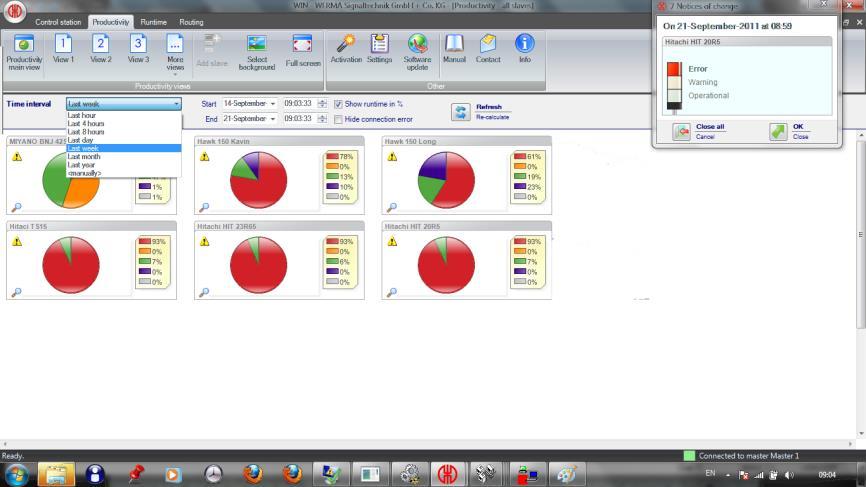866x487 pixels.
Task: Click Close all in notices popup
Action: pyautogui.click(x=699, y=131)
